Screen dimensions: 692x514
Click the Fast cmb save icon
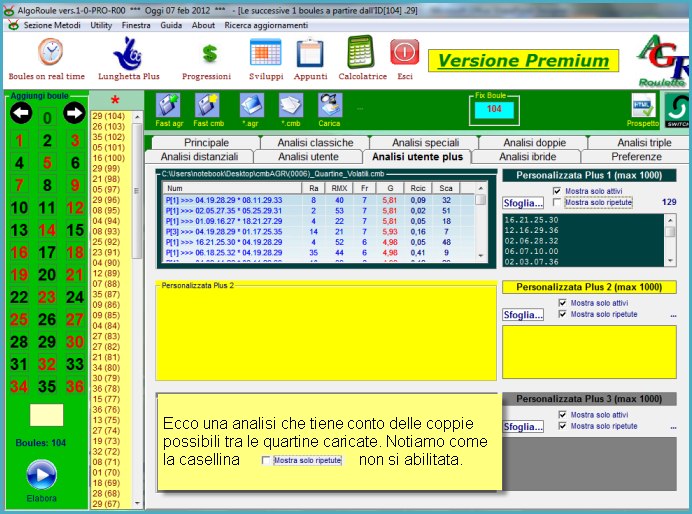[207, 105]
